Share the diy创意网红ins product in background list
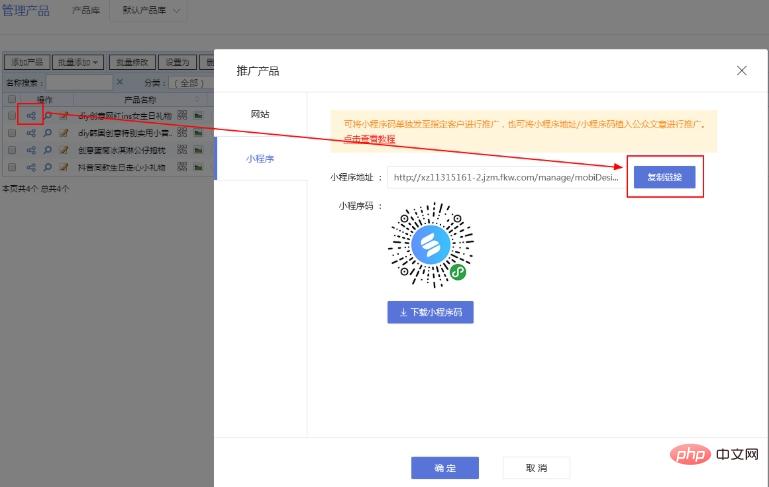Viewport: 769px width, 487px height. 31,116
